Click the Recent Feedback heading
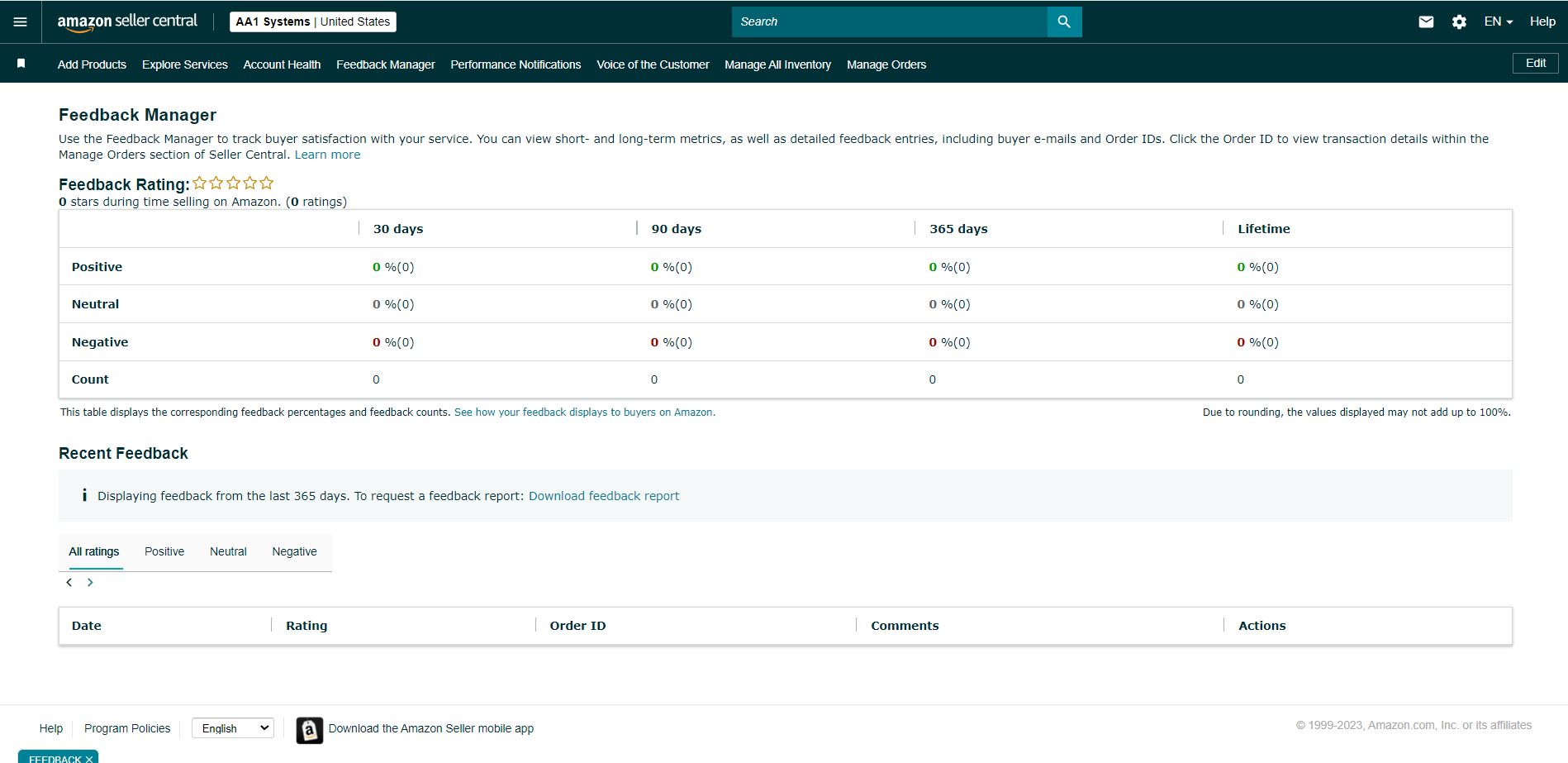The image size is (1568, 763). tap(123, 453)
